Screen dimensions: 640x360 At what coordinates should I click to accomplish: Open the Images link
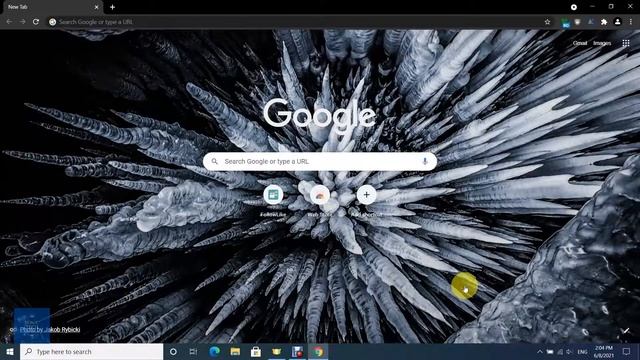coord(602,43)
